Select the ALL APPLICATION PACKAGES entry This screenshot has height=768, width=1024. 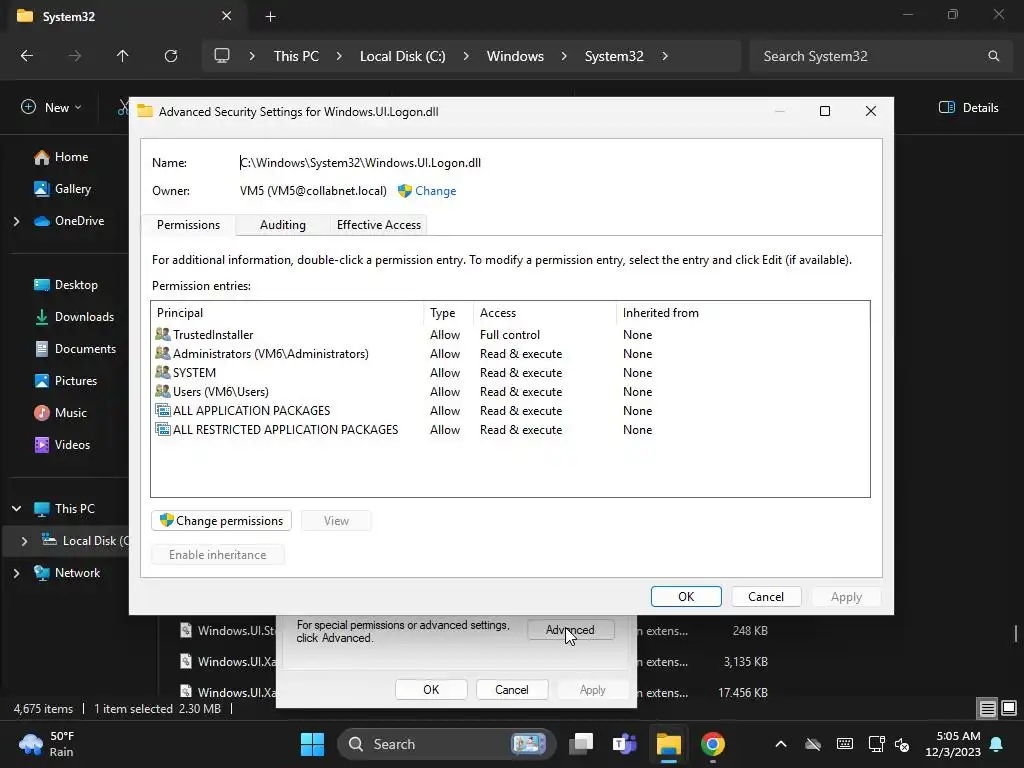510,410
